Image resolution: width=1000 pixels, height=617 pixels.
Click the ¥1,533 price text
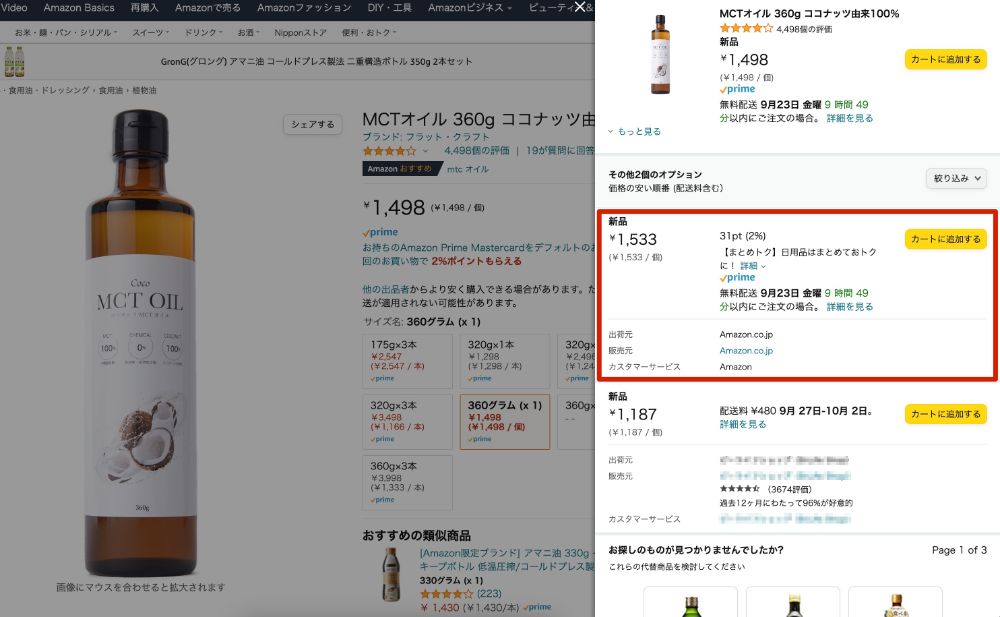[633, 240]
